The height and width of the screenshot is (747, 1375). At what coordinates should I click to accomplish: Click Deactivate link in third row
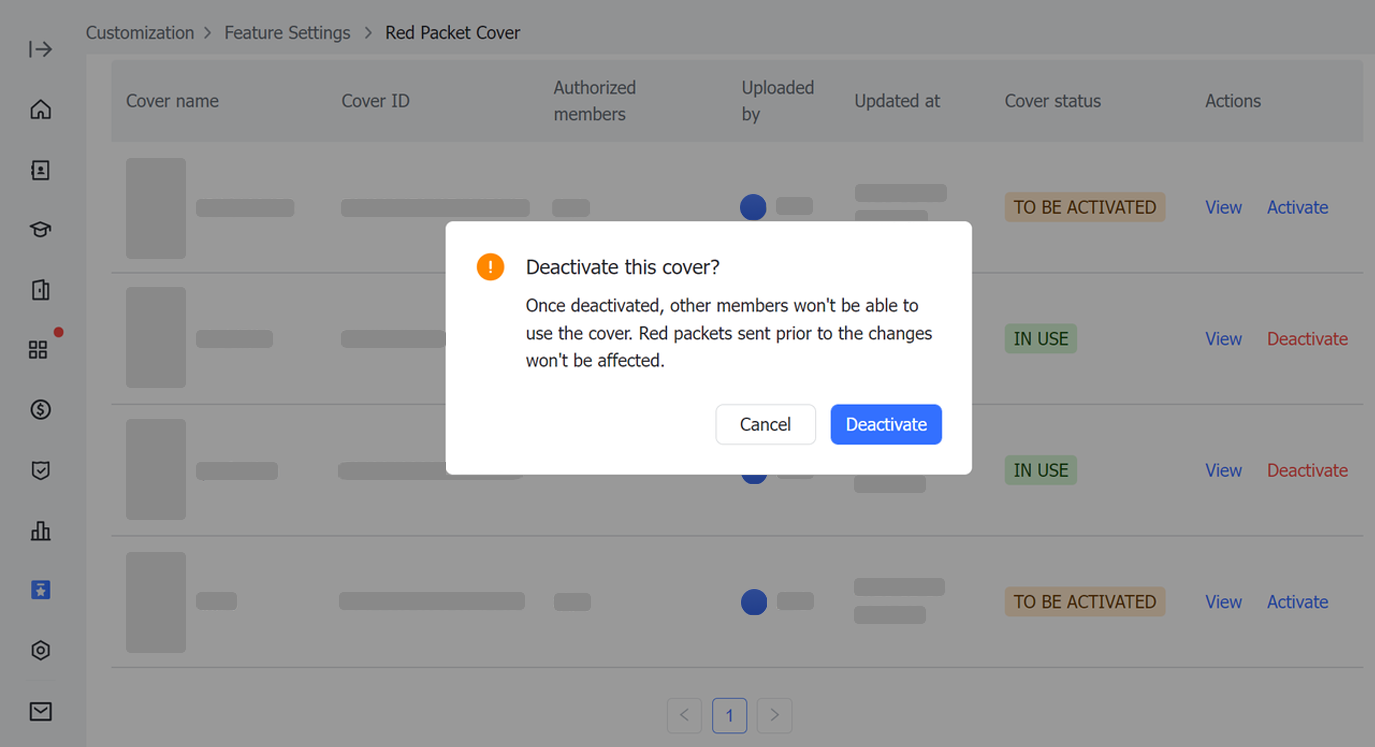click(1307, 470)
